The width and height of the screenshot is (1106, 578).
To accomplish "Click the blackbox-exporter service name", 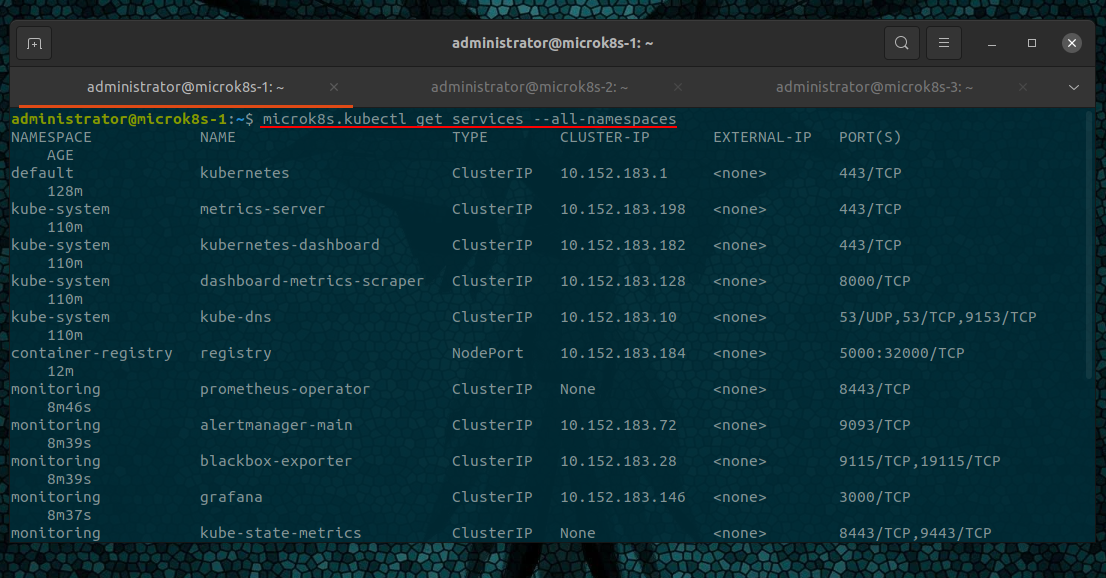I will click(x=276, y=461).
